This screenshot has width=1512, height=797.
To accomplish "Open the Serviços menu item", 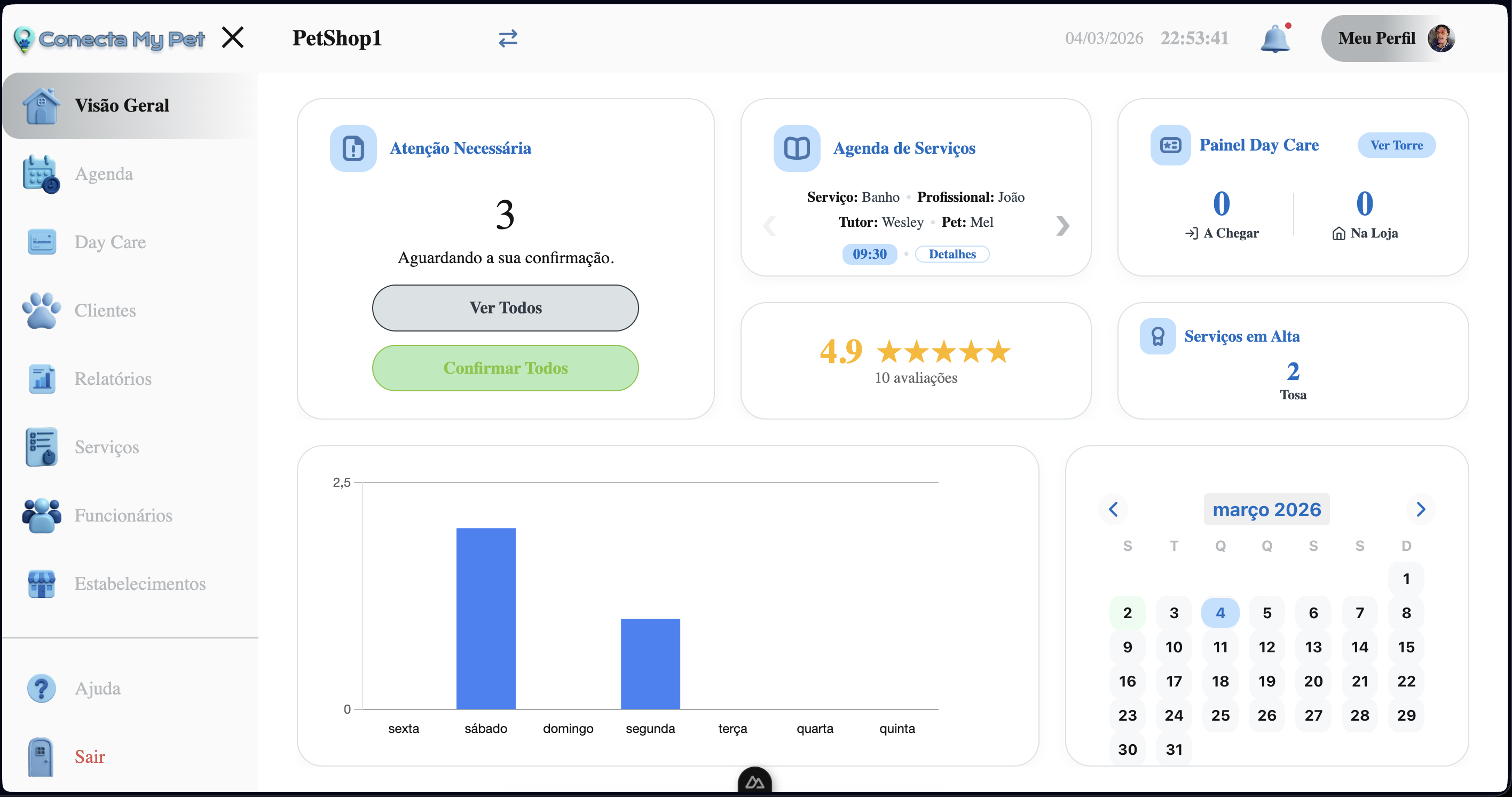I will click(x=106, y=447).
